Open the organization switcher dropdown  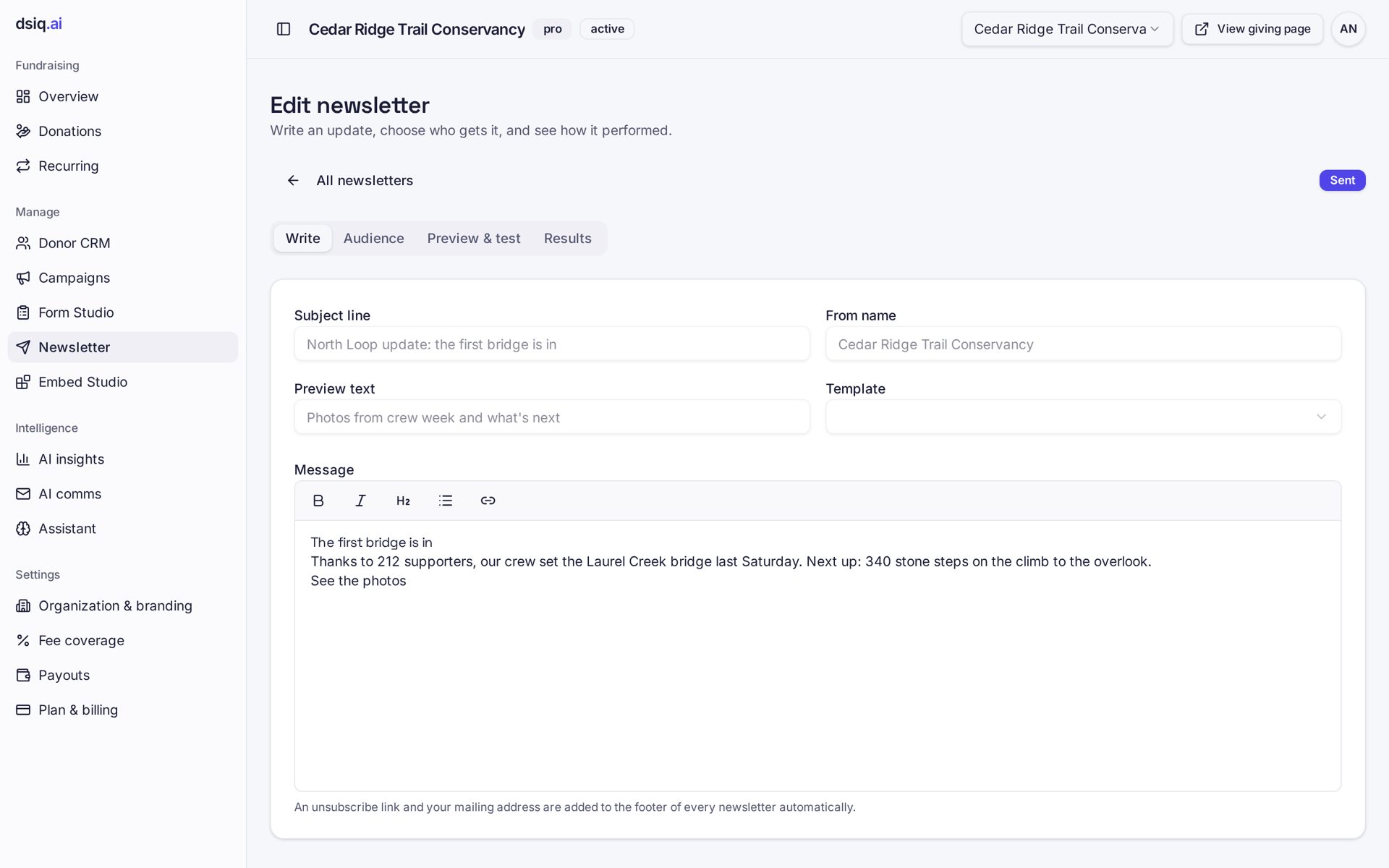tap(1067, 29)
